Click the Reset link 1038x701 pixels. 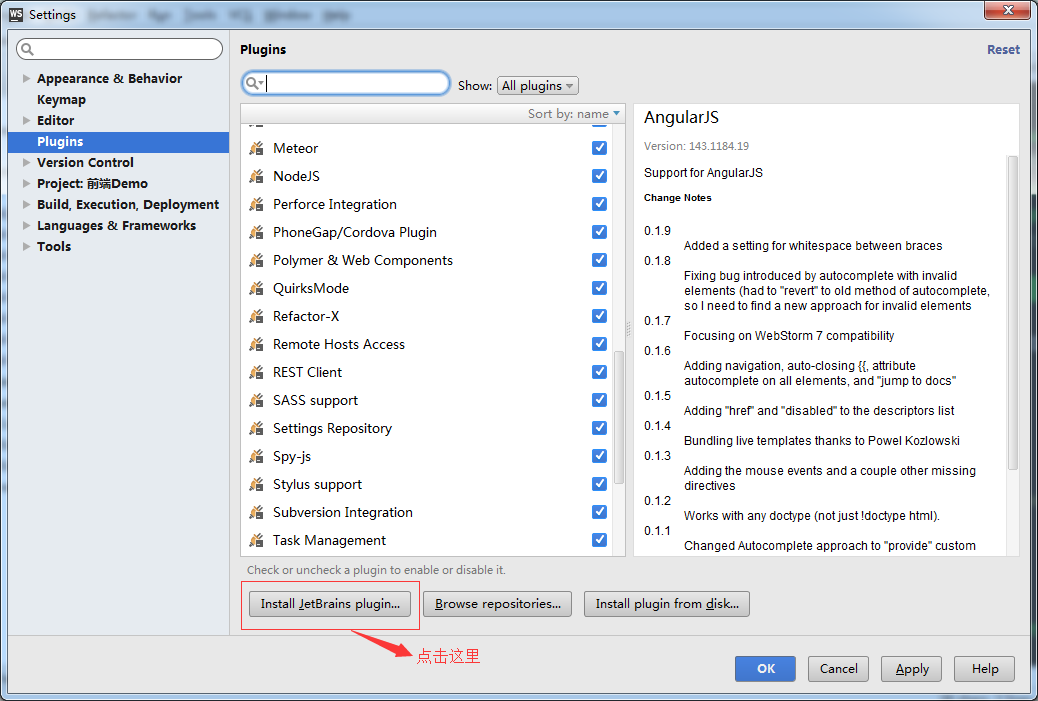click(x=1003, y=50)
